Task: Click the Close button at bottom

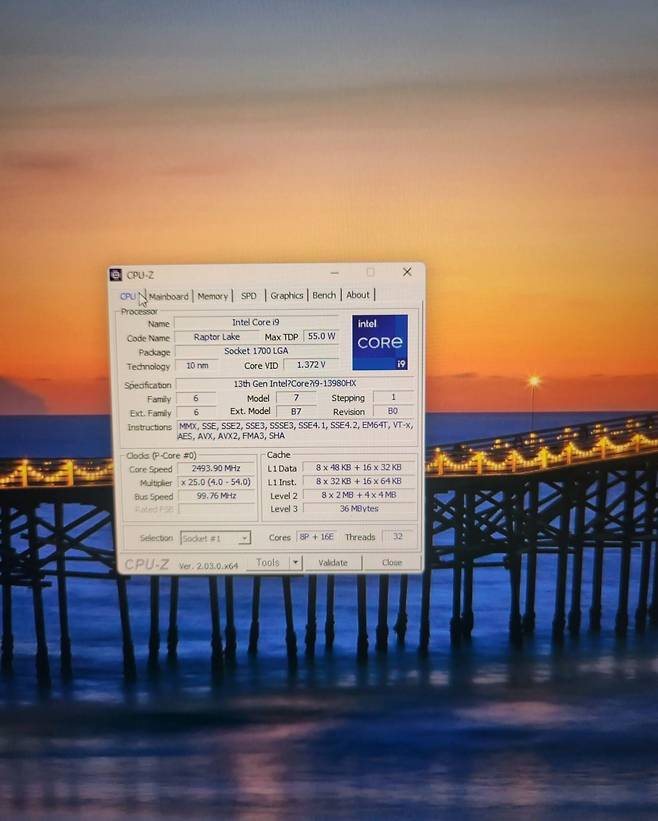Action: pos(392,562)
